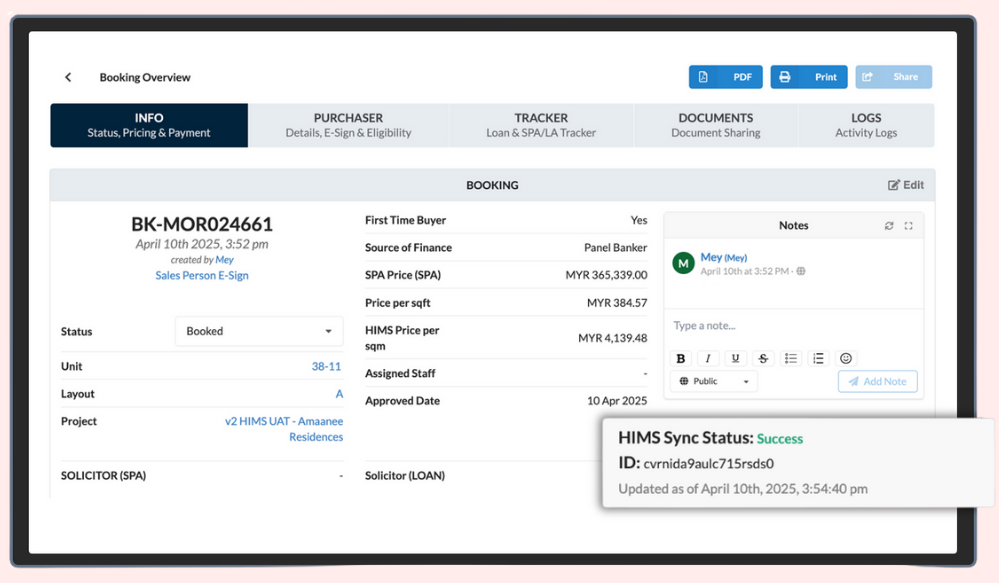Open the creator link Mey under booking number

pos(224,260)
